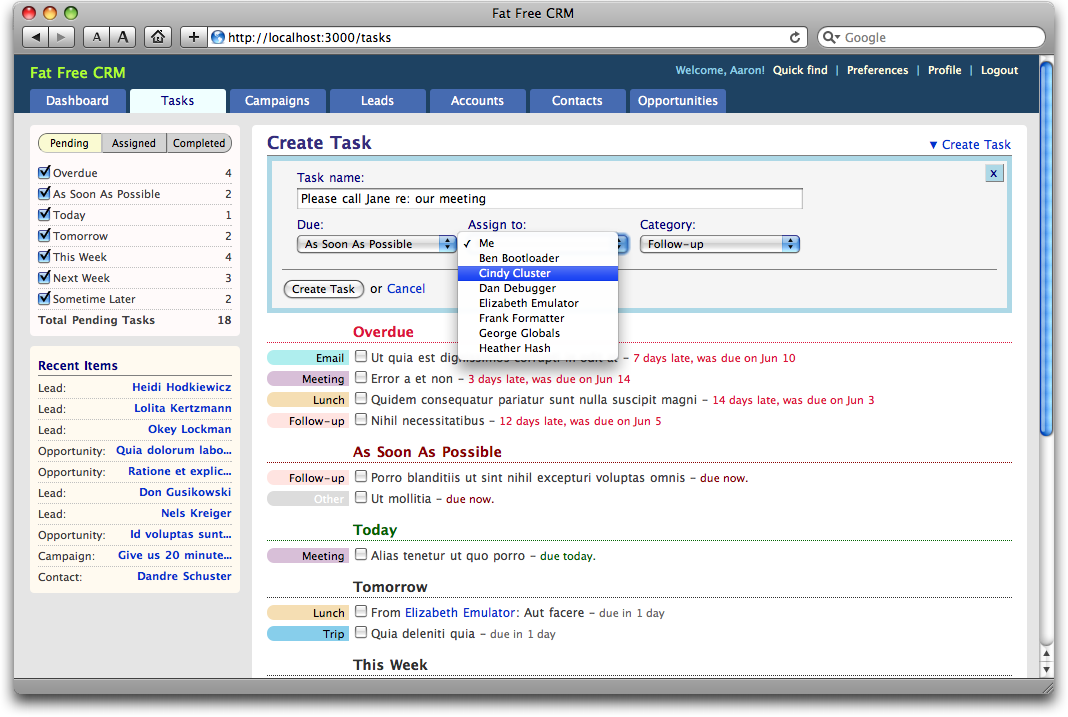
Task: Click the add bookmark plus button
Action: [x=193, y=38]
